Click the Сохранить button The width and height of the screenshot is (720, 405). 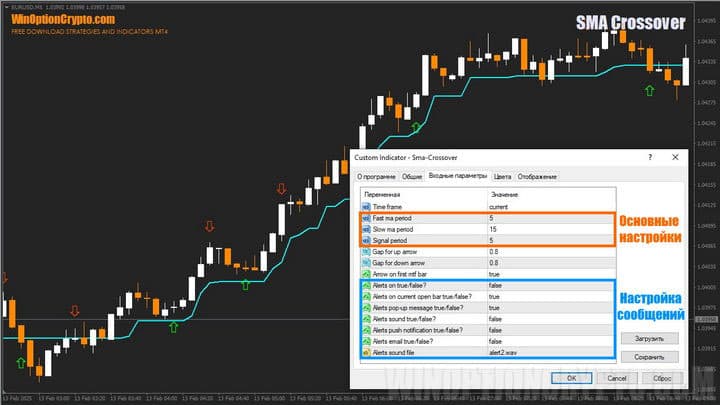(648, 356)
